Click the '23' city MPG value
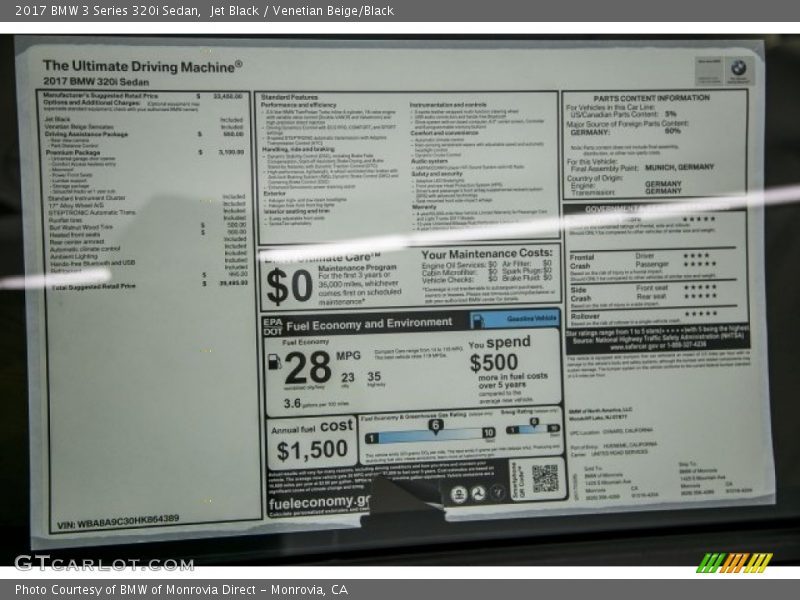 [347, 377]
